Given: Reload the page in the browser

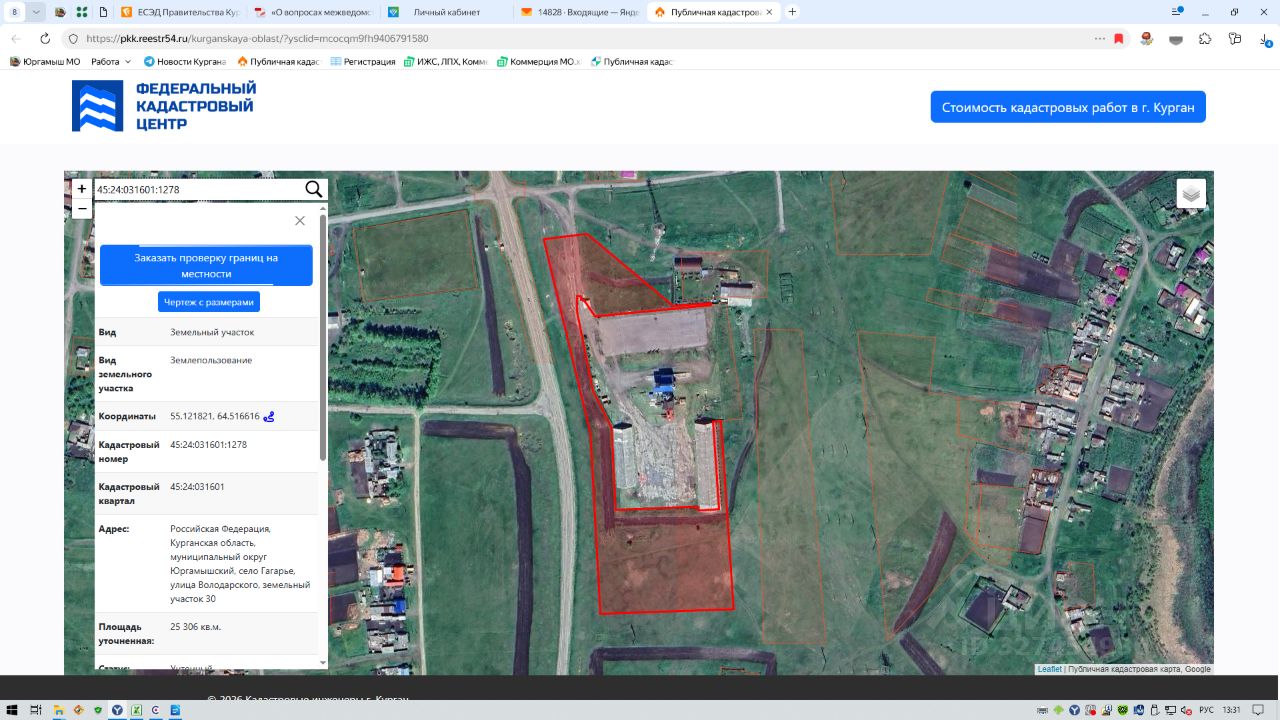Looking at the screenshot, I should pos(45,38).
